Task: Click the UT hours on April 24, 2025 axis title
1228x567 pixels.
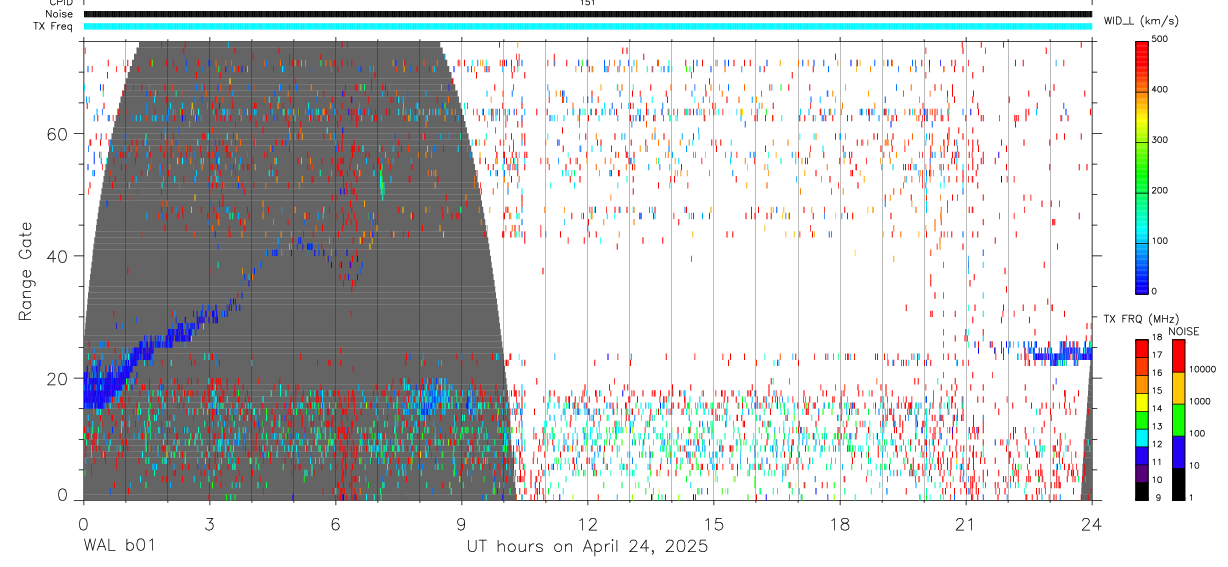Action: click(x=587, y=546)
